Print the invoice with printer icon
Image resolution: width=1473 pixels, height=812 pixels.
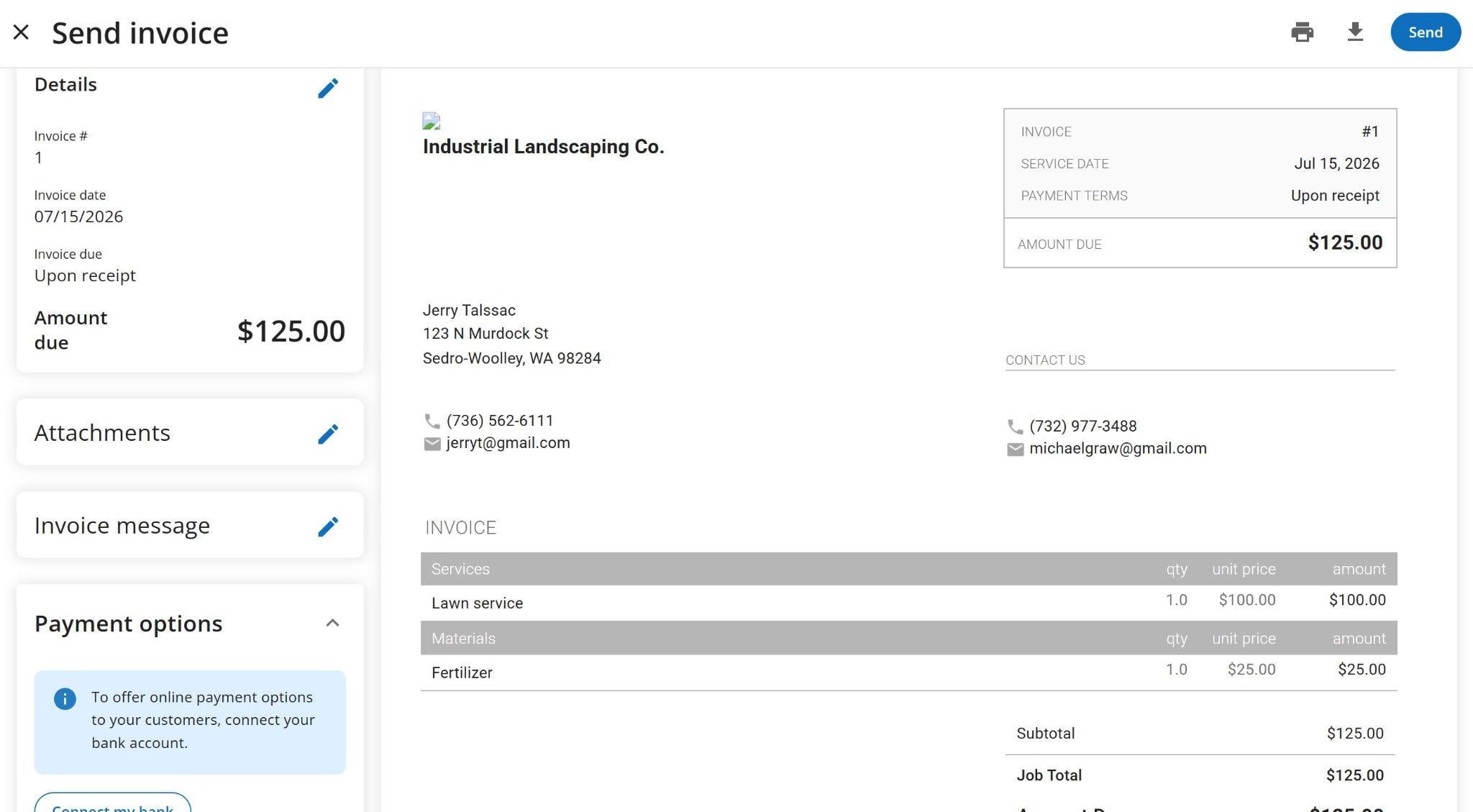(x=1302, y=32)
